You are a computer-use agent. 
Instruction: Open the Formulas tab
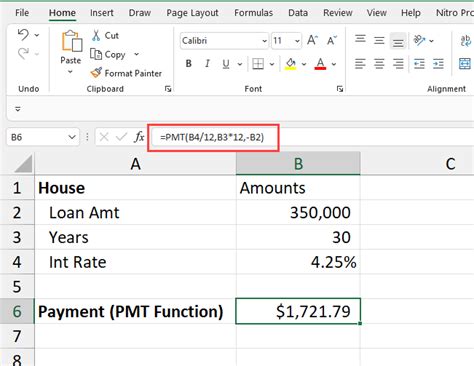point(253,13)
